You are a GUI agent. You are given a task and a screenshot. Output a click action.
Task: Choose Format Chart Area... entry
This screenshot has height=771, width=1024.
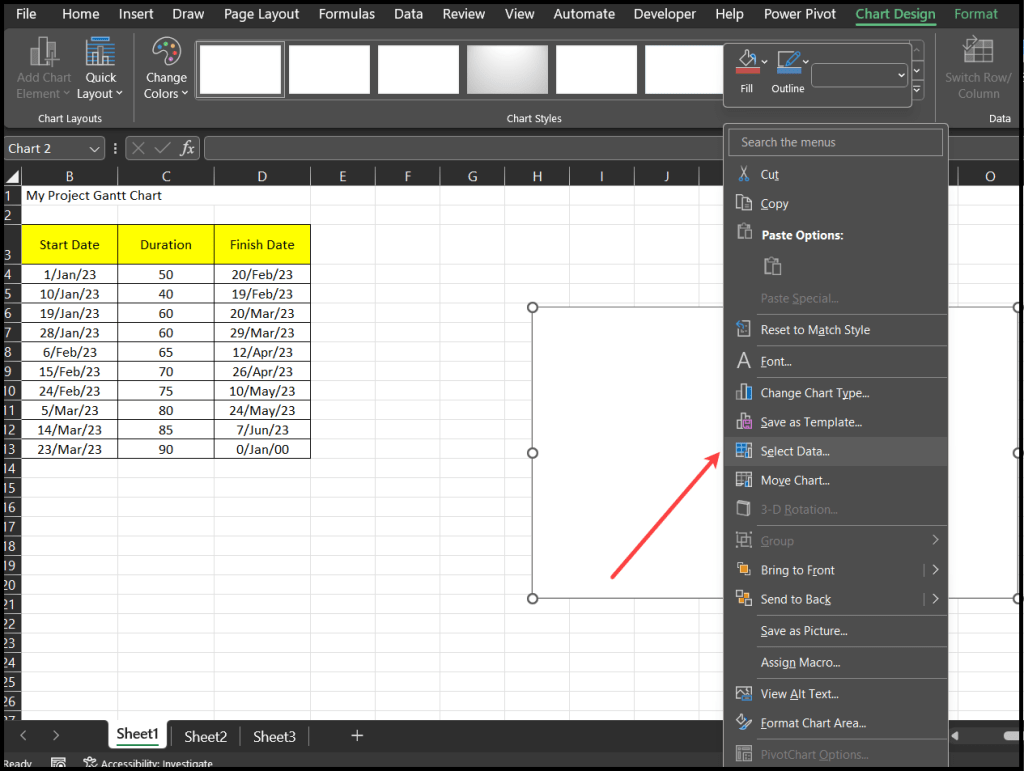point(836,723)
